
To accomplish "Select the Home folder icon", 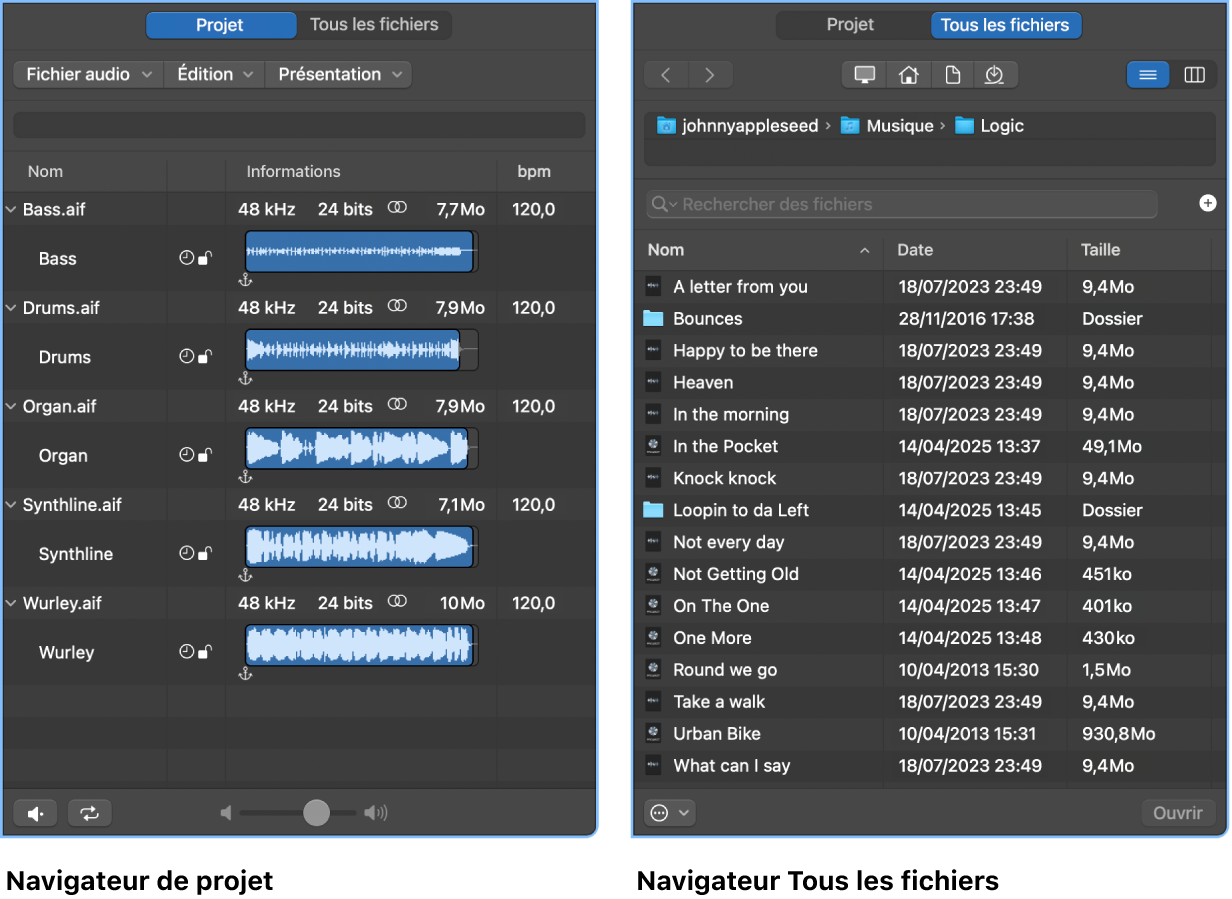I will click(x=908, y=74).
